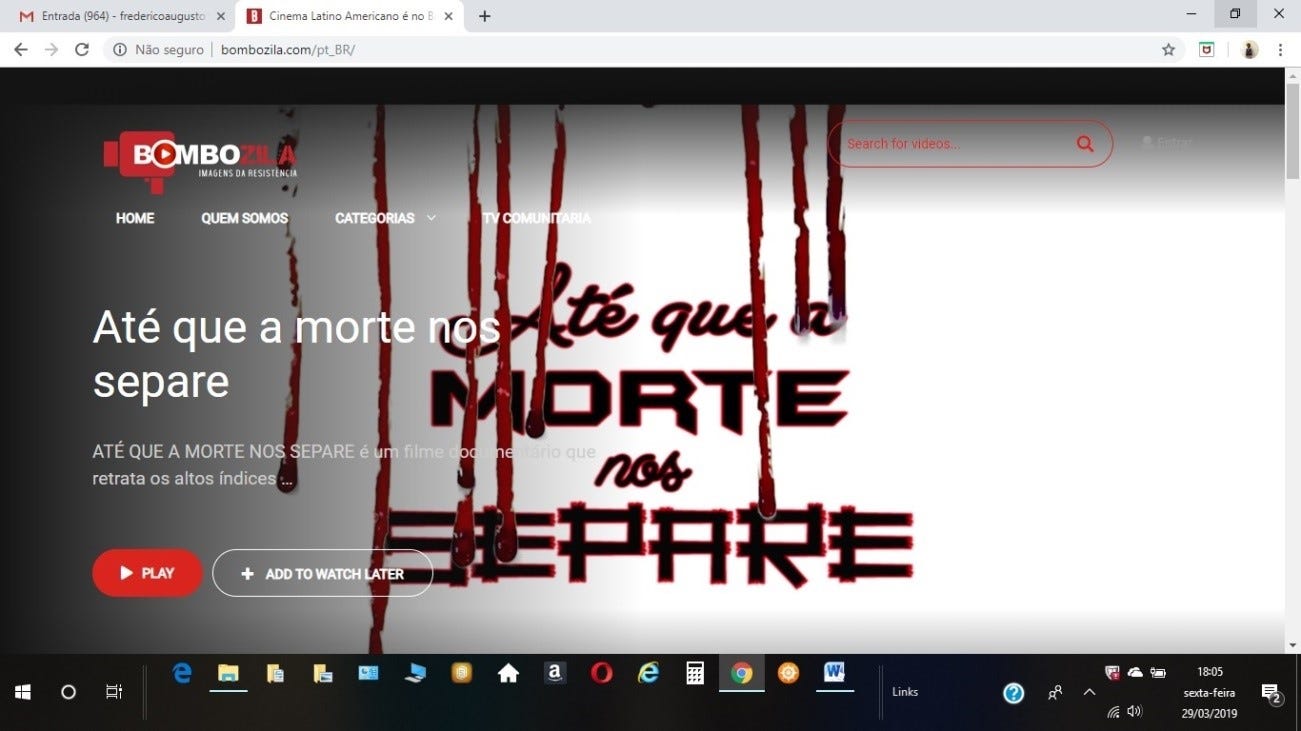Select the Cinema Latino Americano tab
Screen dimensions: 1301x731
pyautogui.click(x=350, y=16)
